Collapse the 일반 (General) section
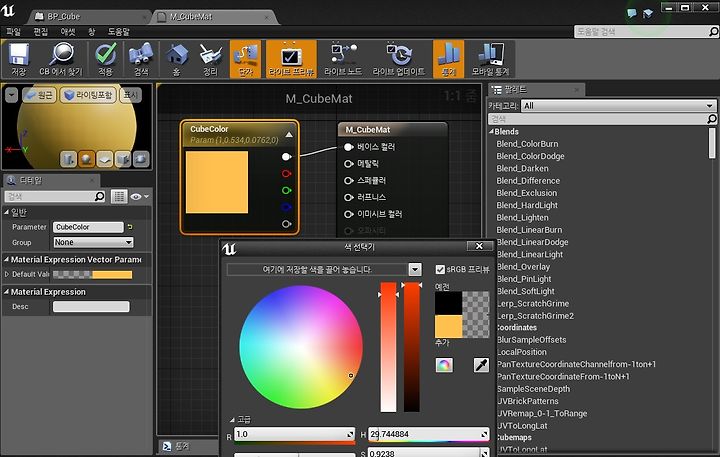The image size is (720, 457). 6,212
